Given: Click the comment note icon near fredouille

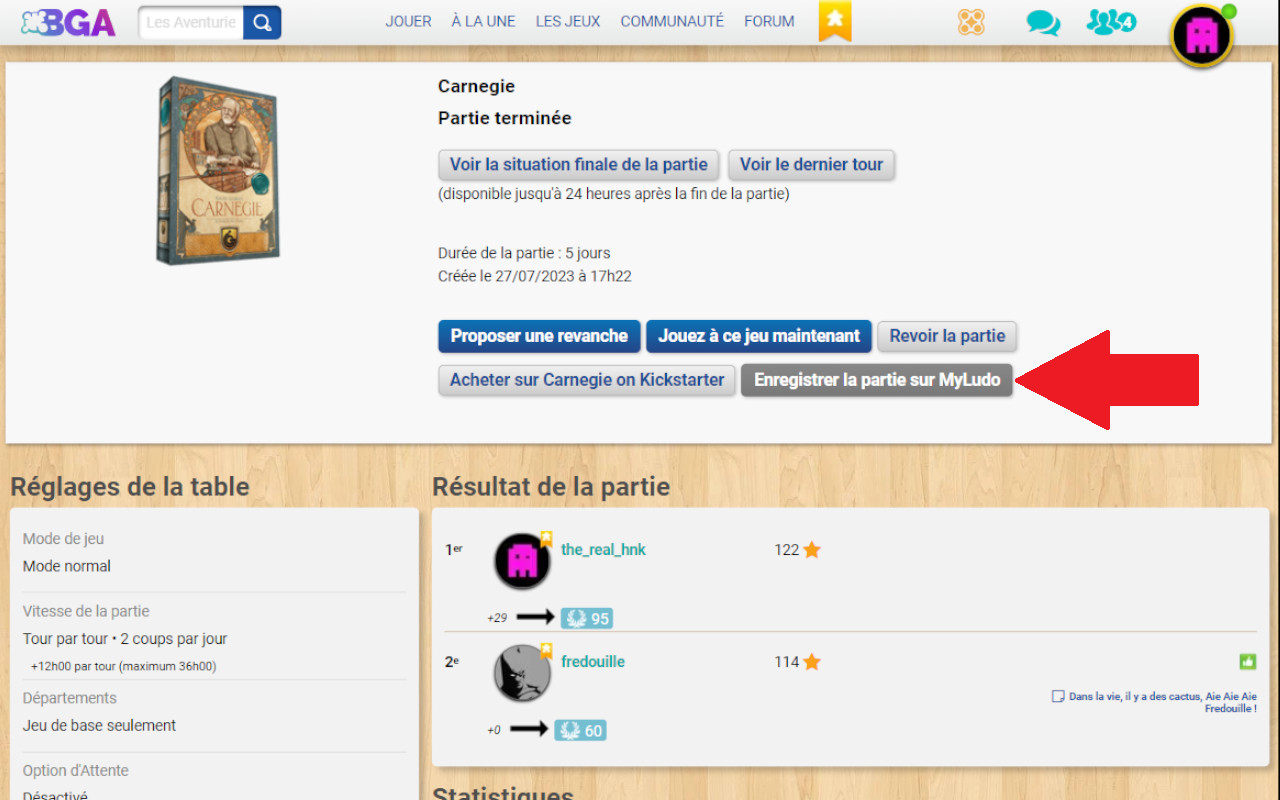Looking at the screenshot, I should [1058, 696].
